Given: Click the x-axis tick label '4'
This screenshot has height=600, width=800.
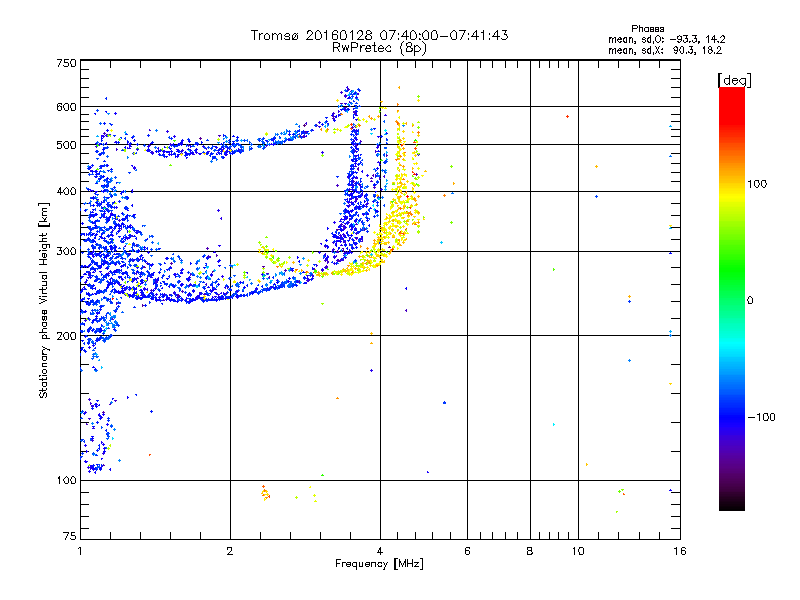Looking at the screenshot, I should point(380,551).
